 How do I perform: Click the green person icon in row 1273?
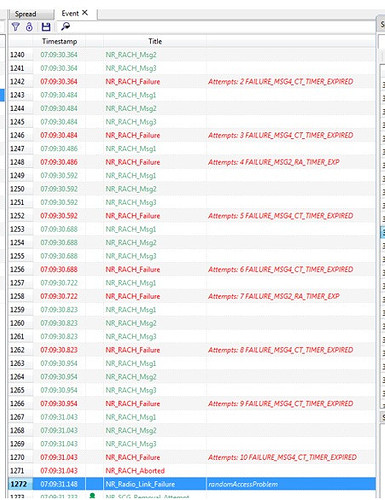tap(93, 496)
